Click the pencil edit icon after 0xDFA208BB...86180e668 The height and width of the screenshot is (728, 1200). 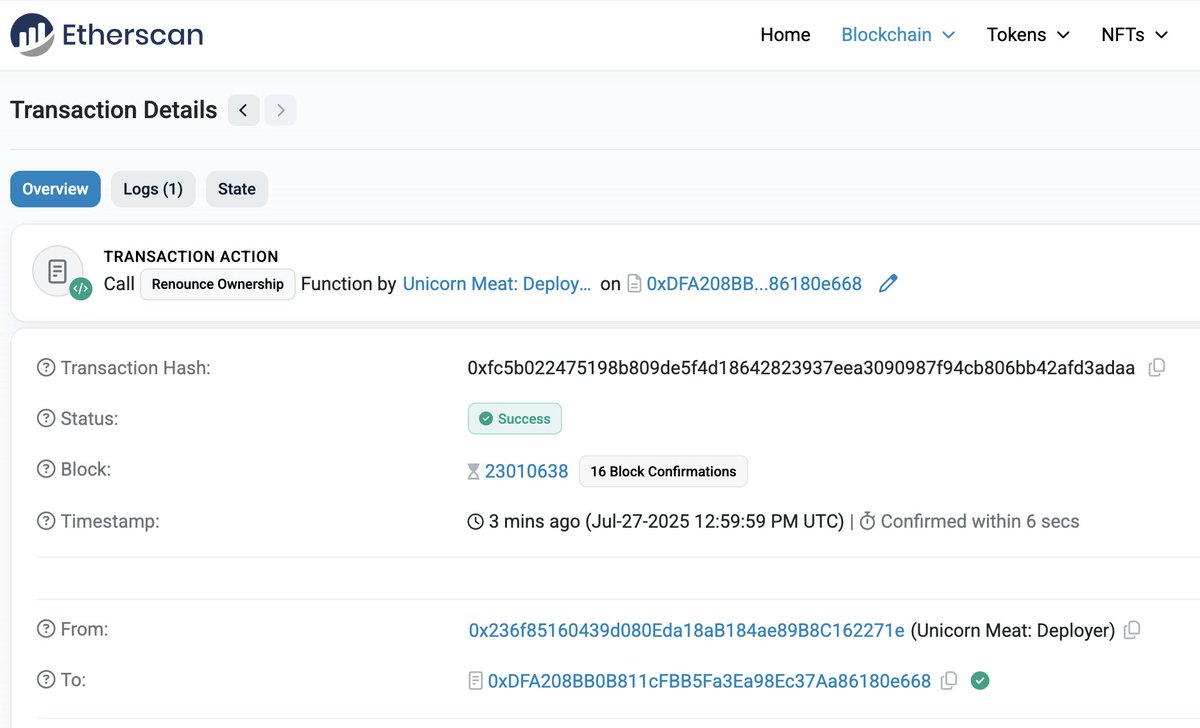(887, 284)
